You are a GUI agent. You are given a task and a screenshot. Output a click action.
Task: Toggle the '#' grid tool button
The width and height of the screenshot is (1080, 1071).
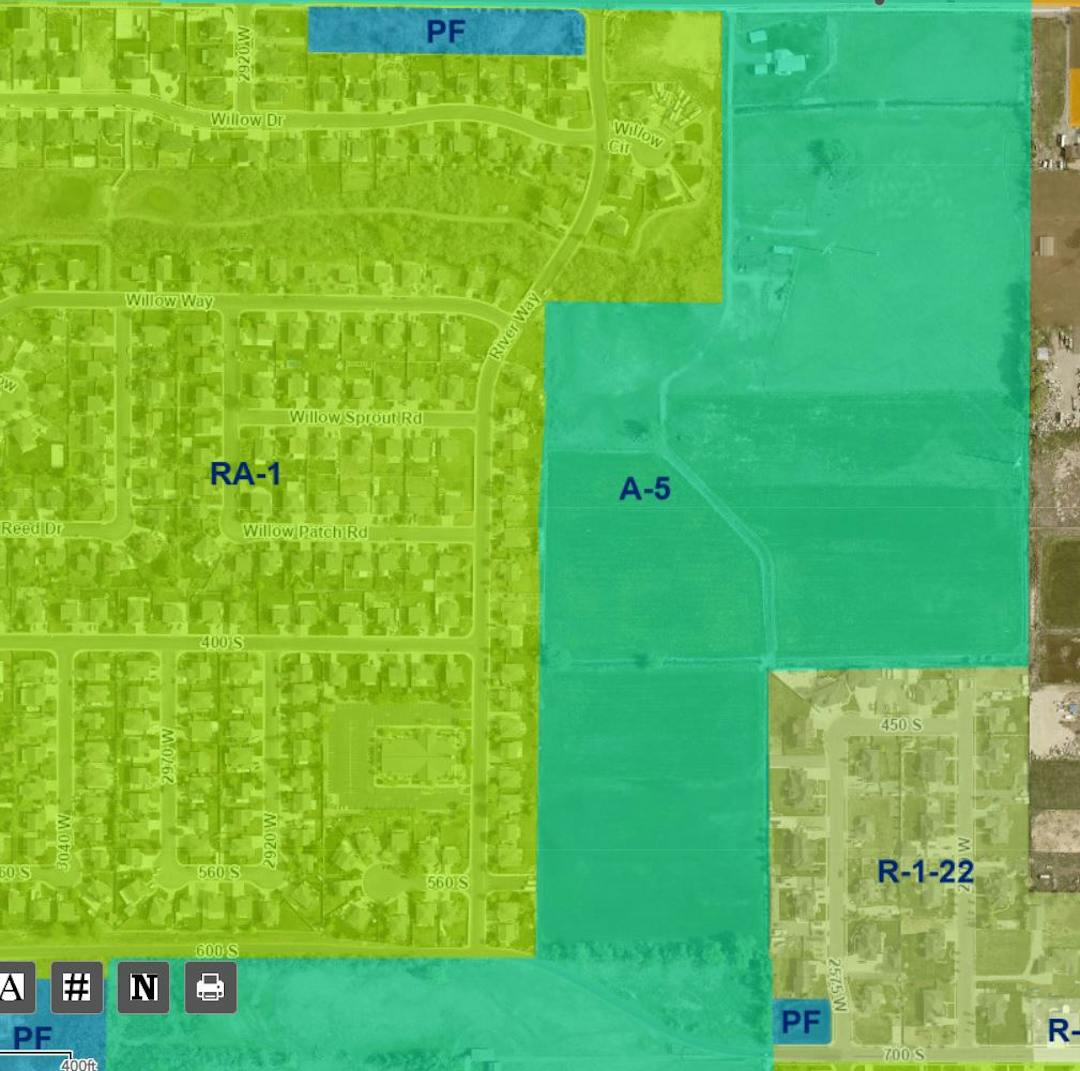point(76,988)
